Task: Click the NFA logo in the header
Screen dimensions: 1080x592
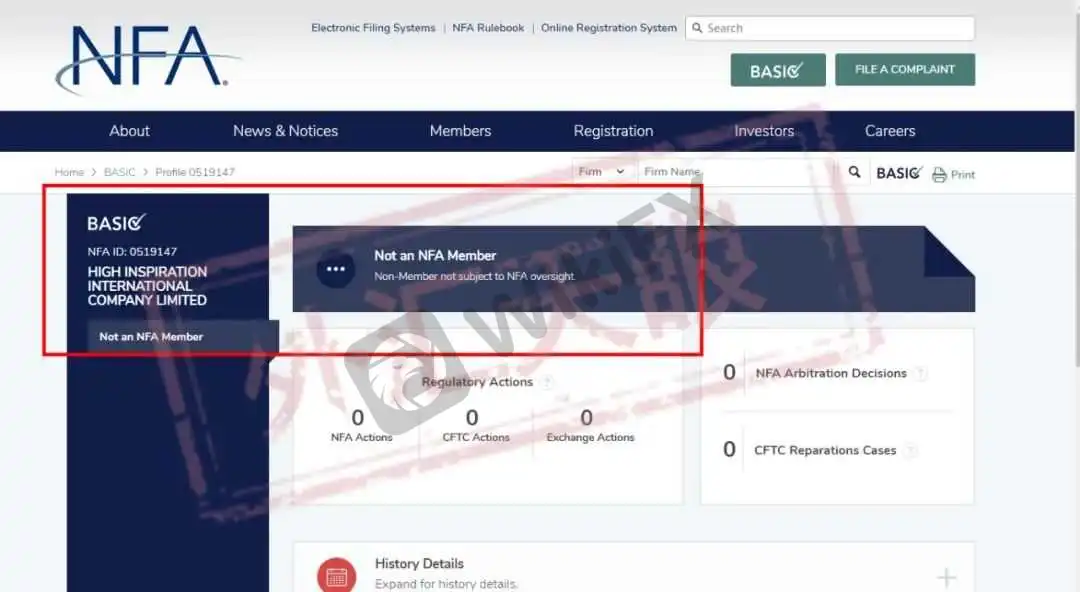Action: coord(147,59)
